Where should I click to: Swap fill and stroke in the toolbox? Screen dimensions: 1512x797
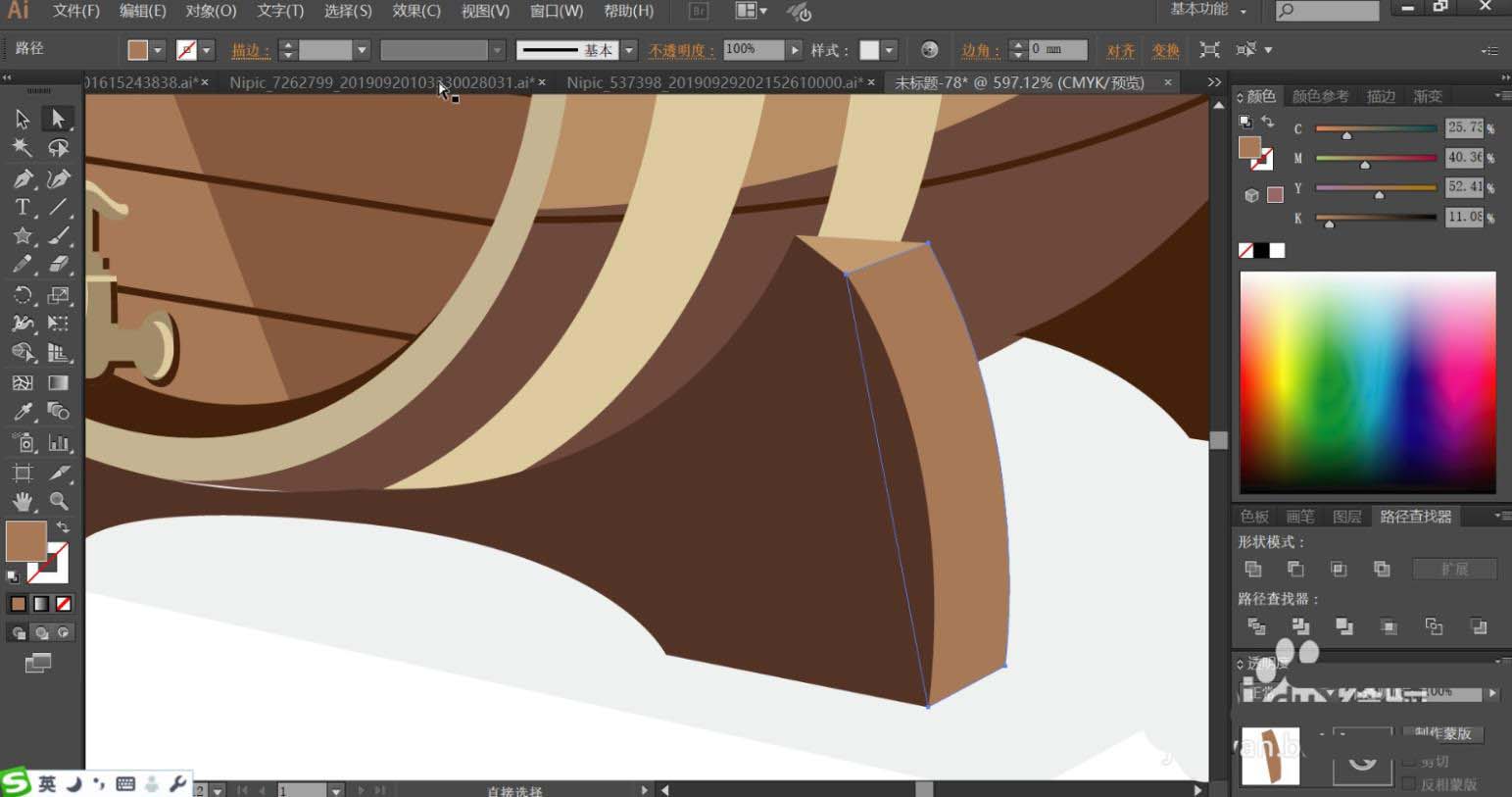pyautogui.click(x=63, y=527)
